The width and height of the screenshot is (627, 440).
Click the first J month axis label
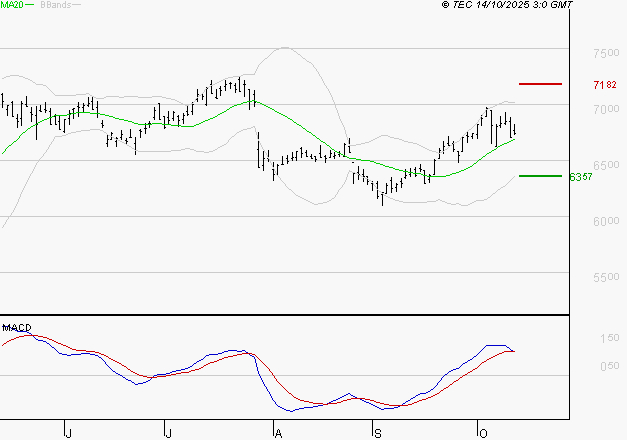point(69,434)
